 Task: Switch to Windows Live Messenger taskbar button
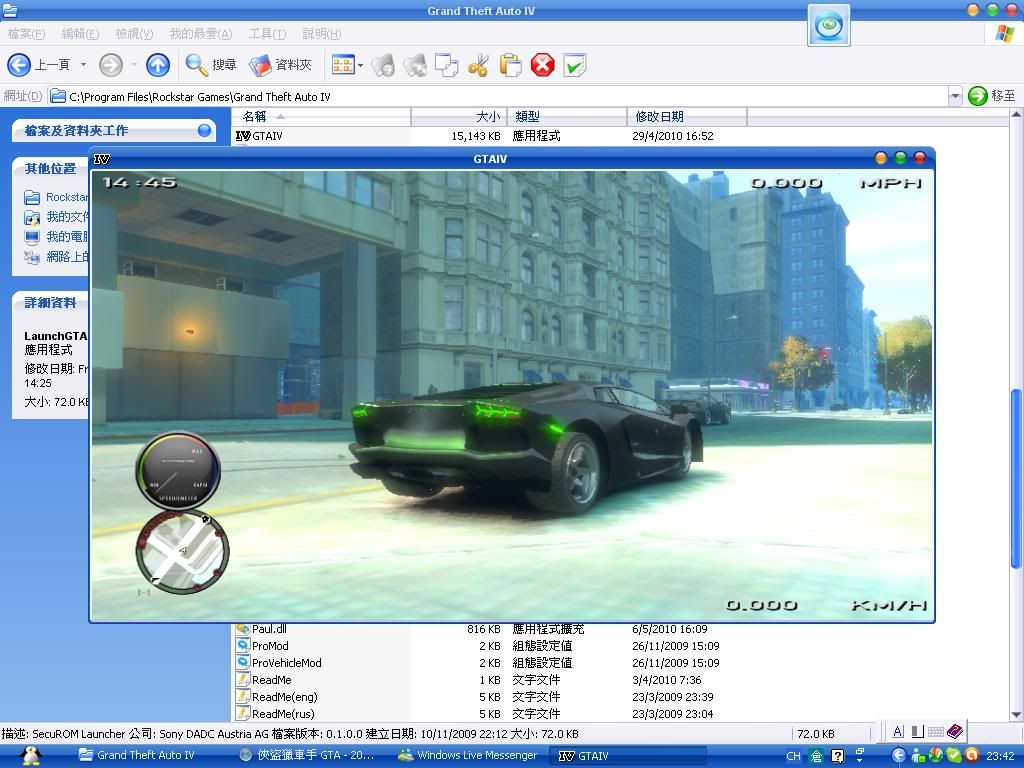(x=468, y=756)
